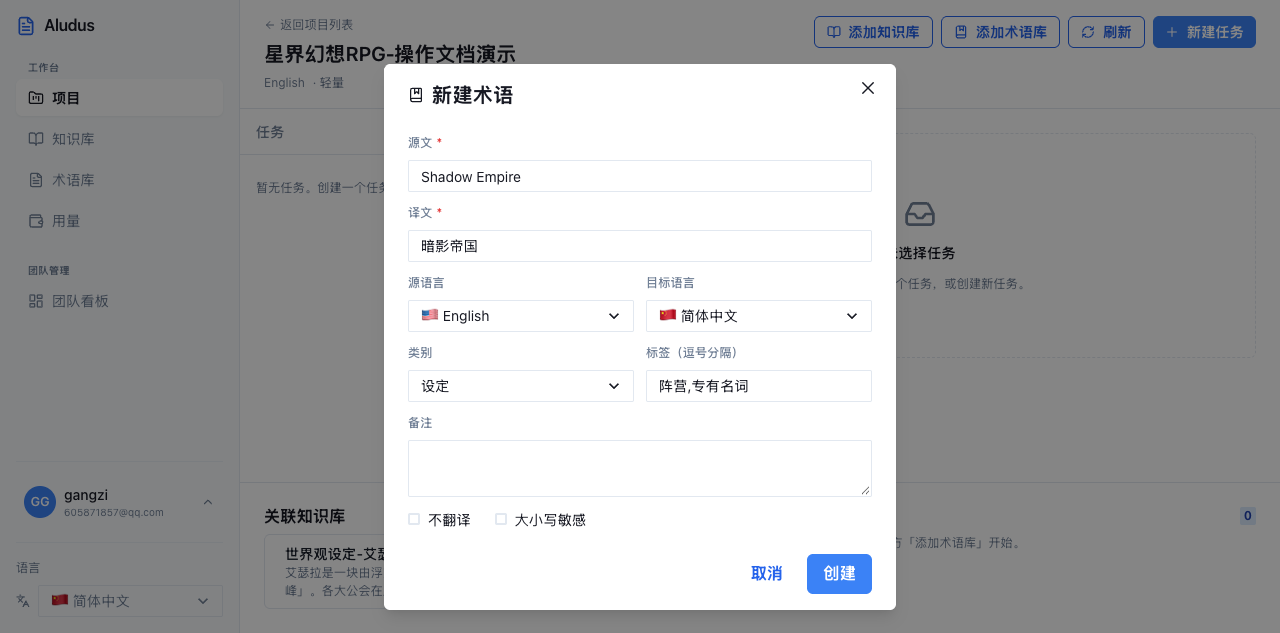Click the 项目 folder icon

tap(36, 98)
